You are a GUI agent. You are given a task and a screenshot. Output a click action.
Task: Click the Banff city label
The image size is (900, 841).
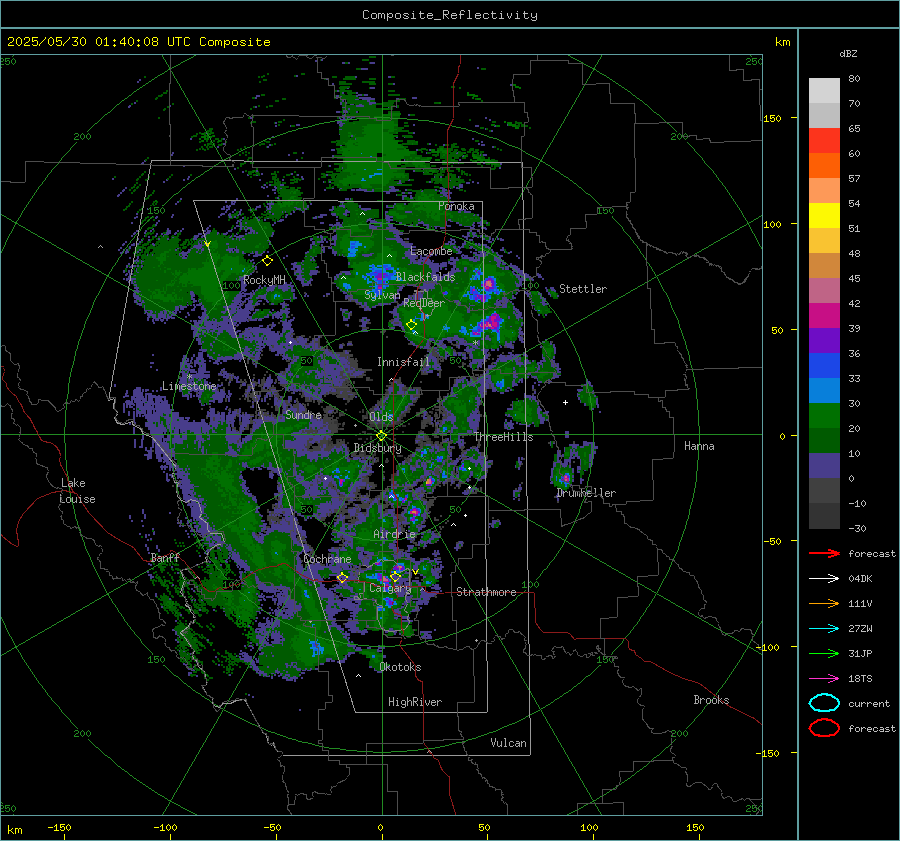click(165, 558)
